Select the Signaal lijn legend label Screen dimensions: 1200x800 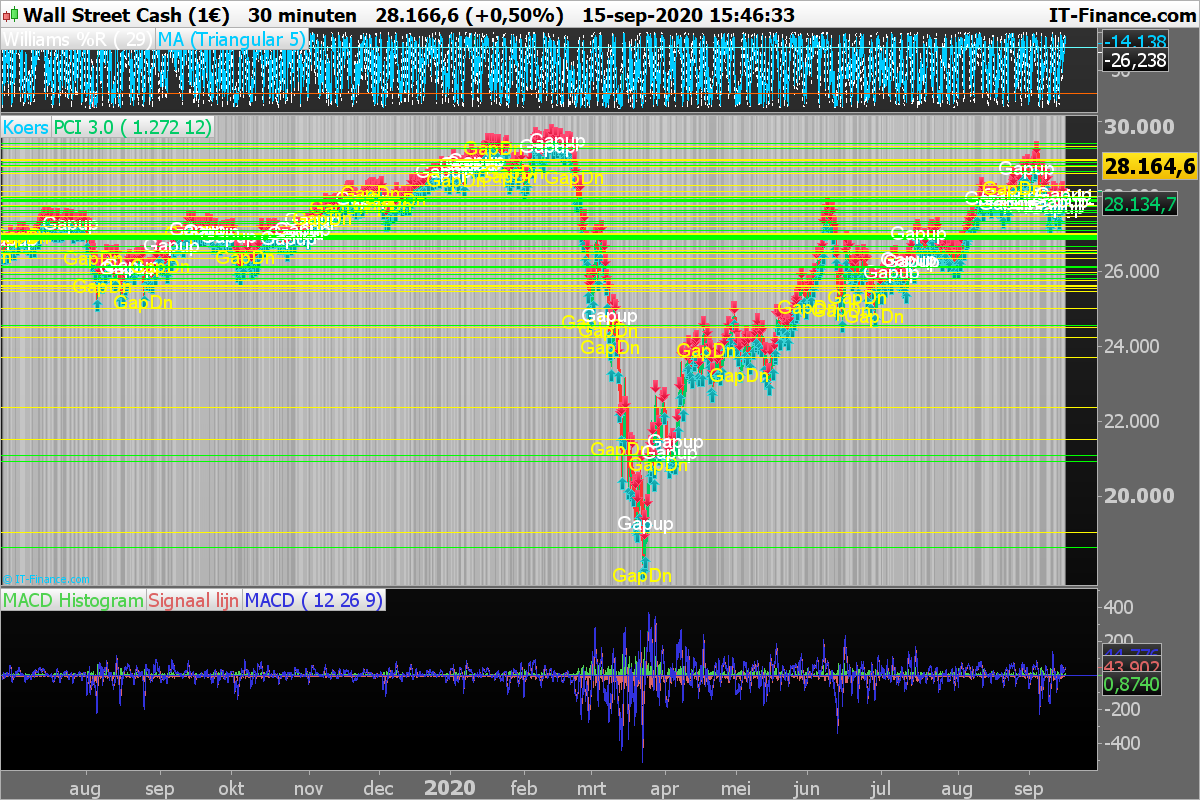click(x=194, y=600)
